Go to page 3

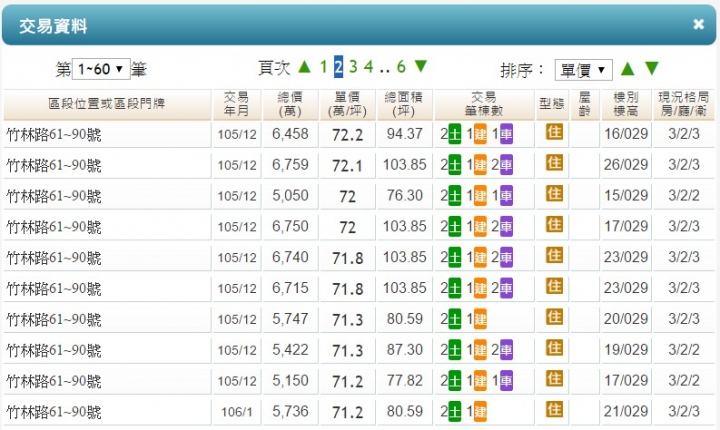(353, 67)
